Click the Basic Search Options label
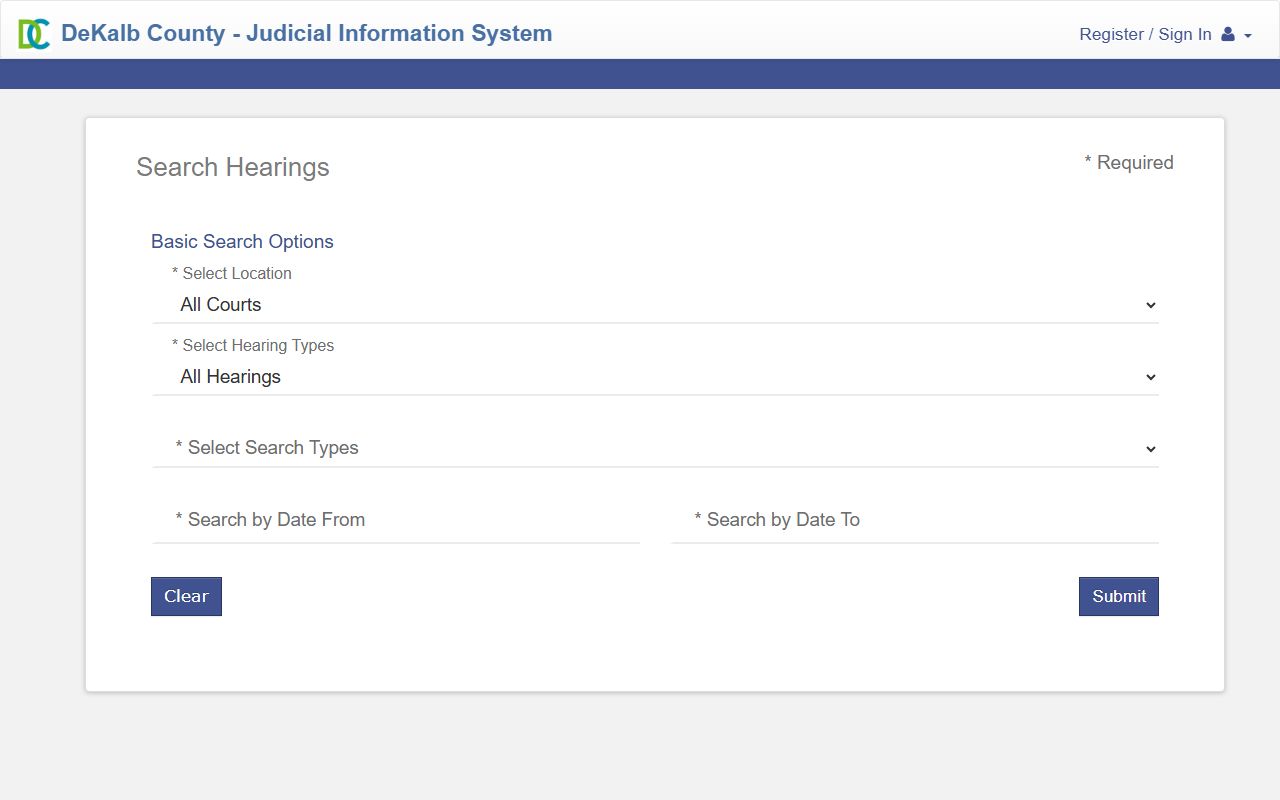This screenshot has height=800, width=1280. point(242,241)
